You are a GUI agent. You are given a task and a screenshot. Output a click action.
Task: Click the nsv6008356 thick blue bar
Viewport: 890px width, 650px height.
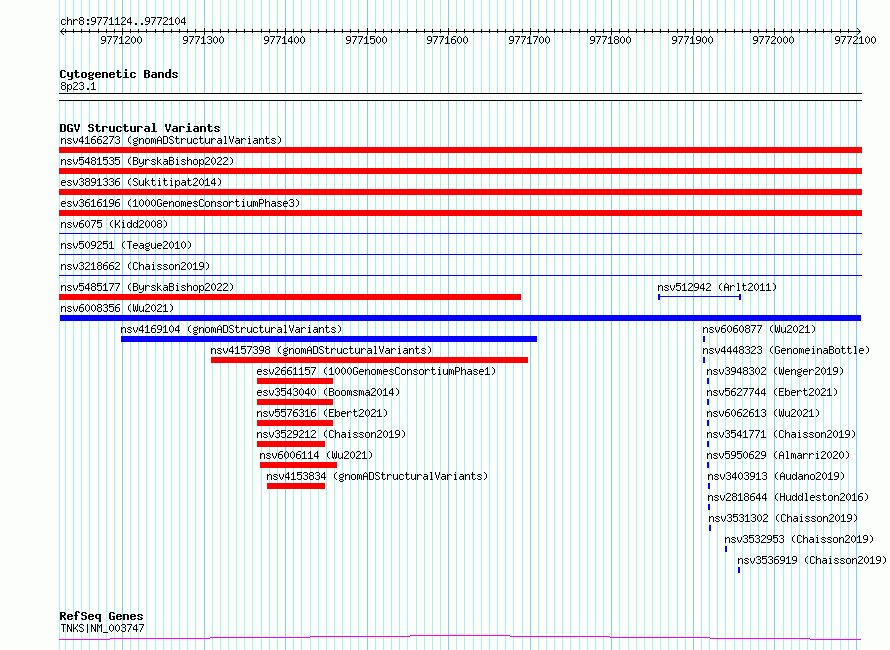pos(460,318)
